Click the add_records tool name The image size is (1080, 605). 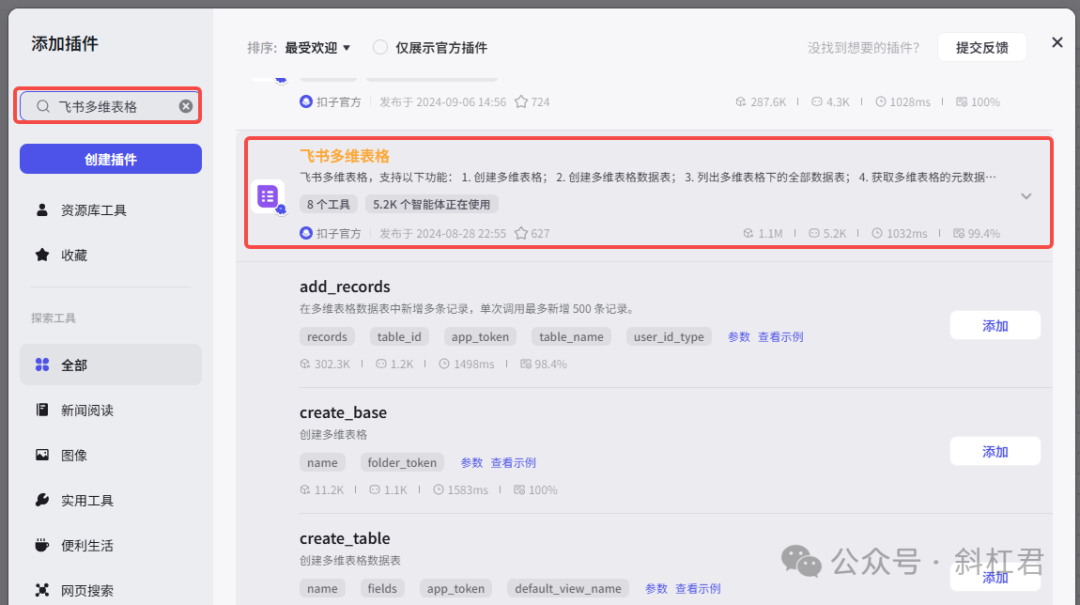pos(344,286)
